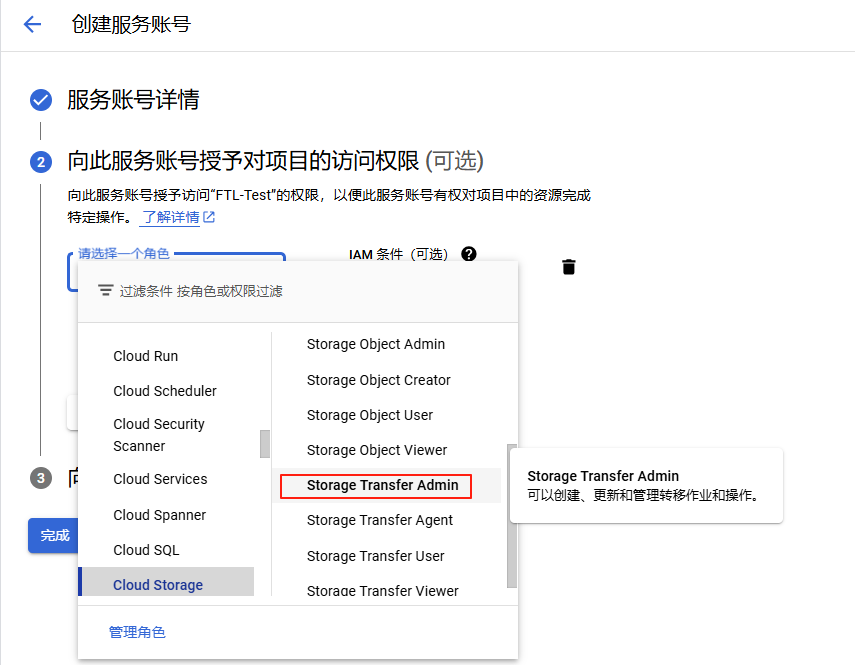Choose Storage Transfer Agent role
This screenshot has width=855, height=665.
point(380,520)
